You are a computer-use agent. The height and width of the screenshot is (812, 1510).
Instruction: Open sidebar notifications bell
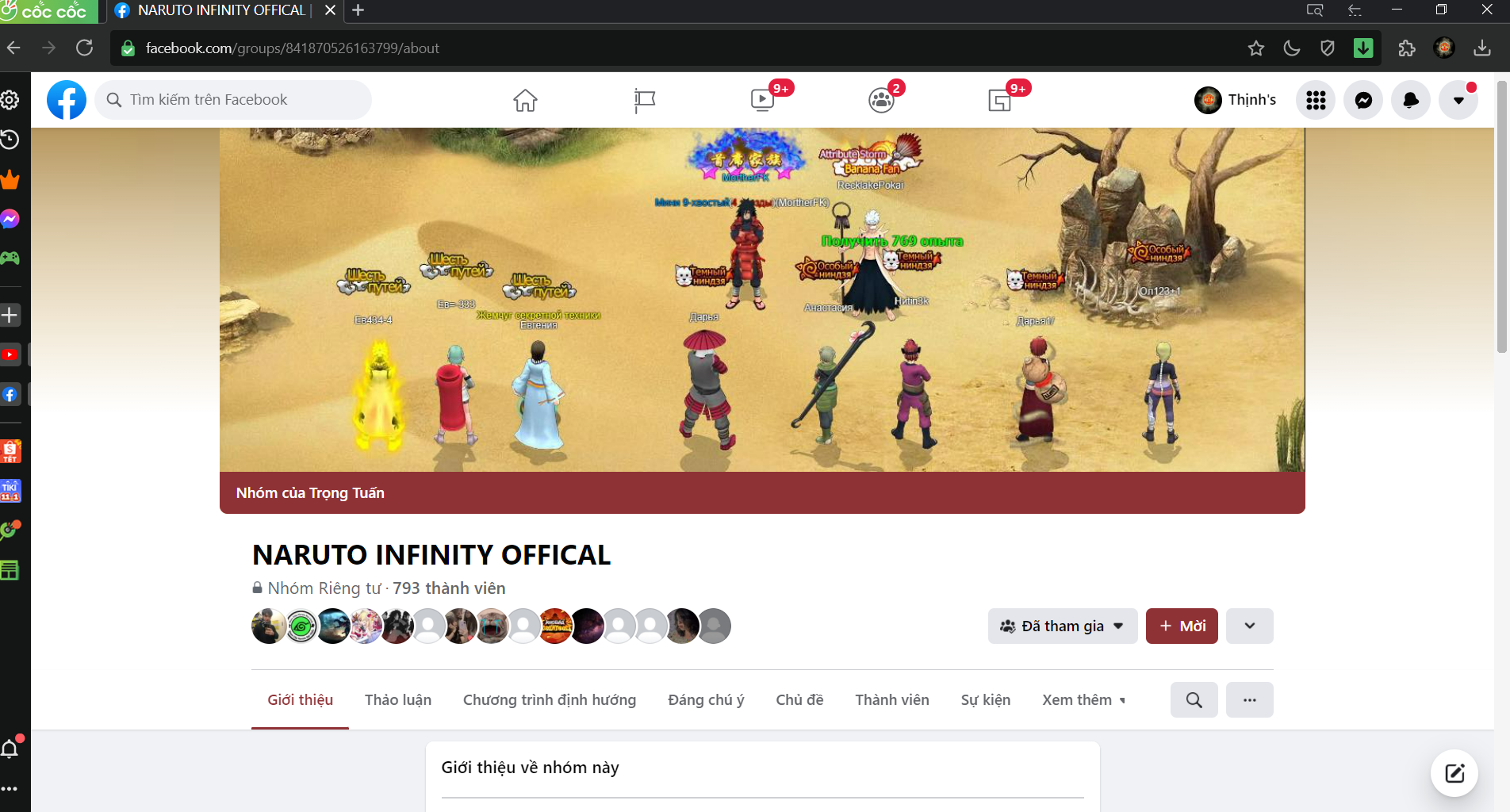[10, 748]
